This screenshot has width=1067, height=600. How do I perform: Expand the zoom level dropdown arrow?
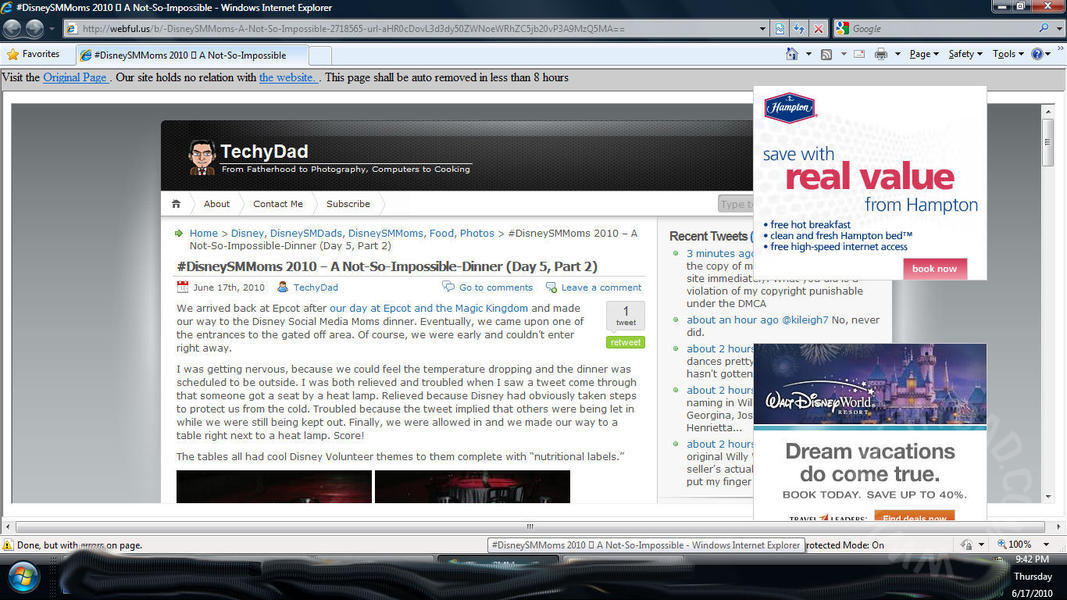1046,544
